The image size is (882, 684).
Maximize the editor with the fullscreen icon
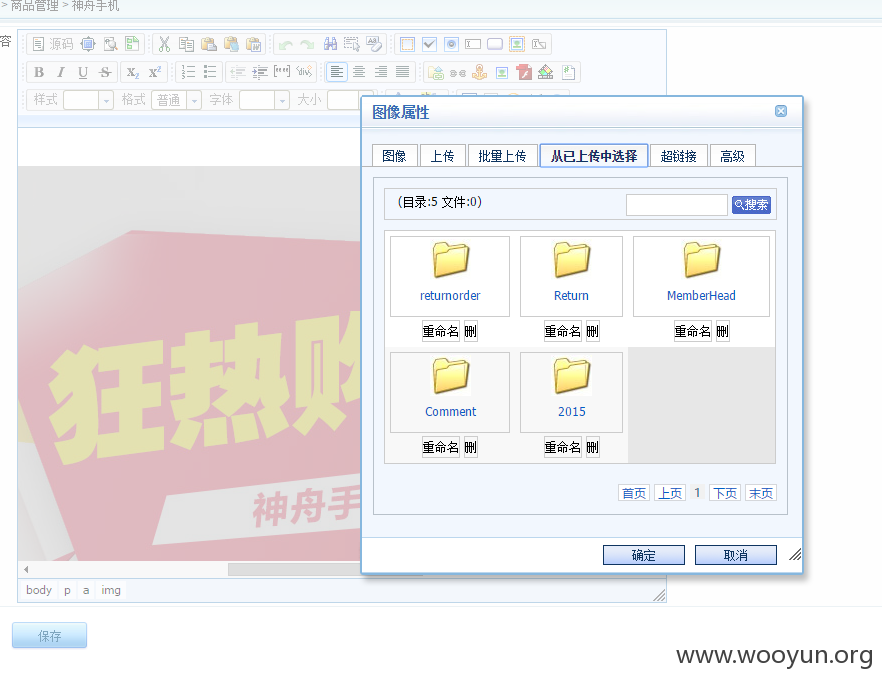point(88,44)
